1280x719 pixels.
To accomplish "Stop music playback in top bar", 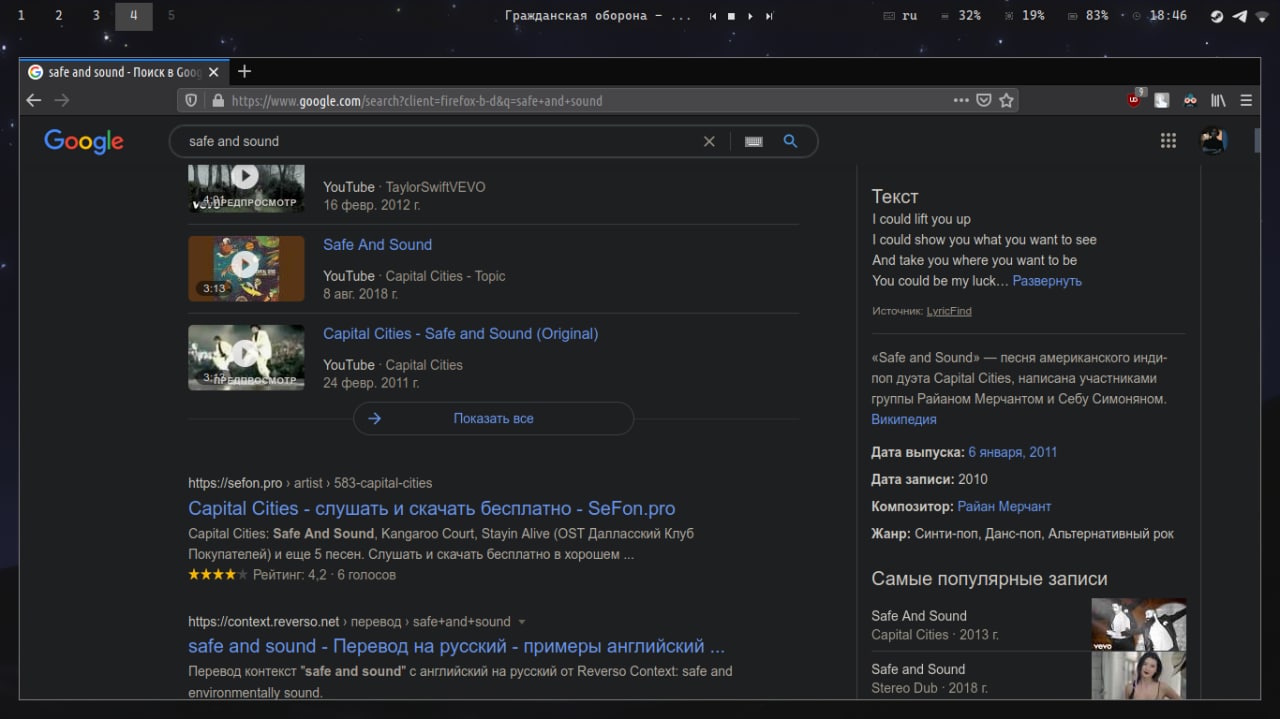I will [x=731, y=16].
